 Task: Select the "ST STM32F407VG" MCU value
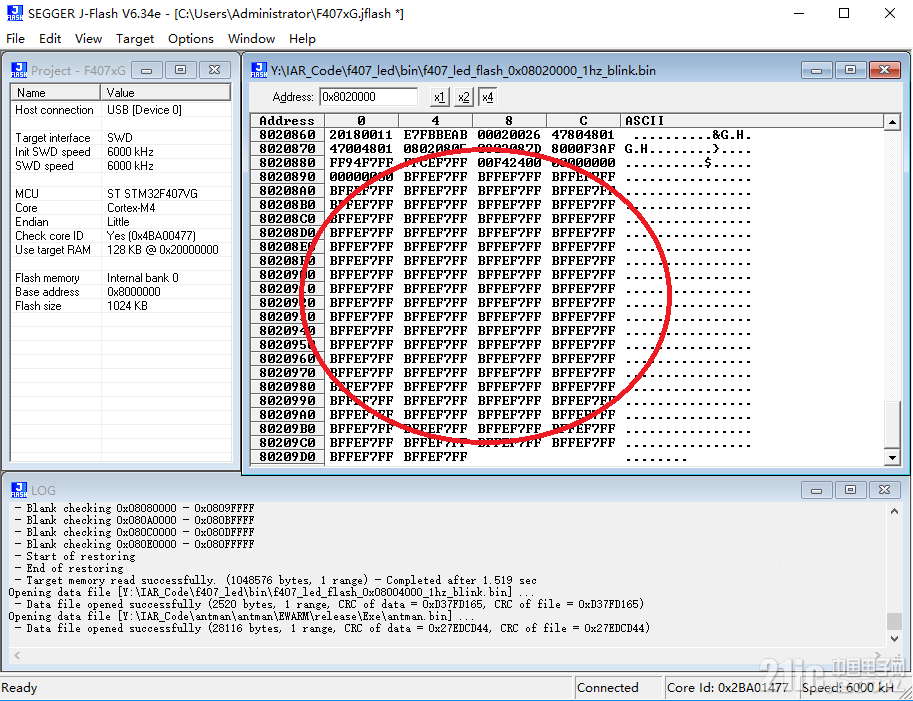click(x=153, y=194)
